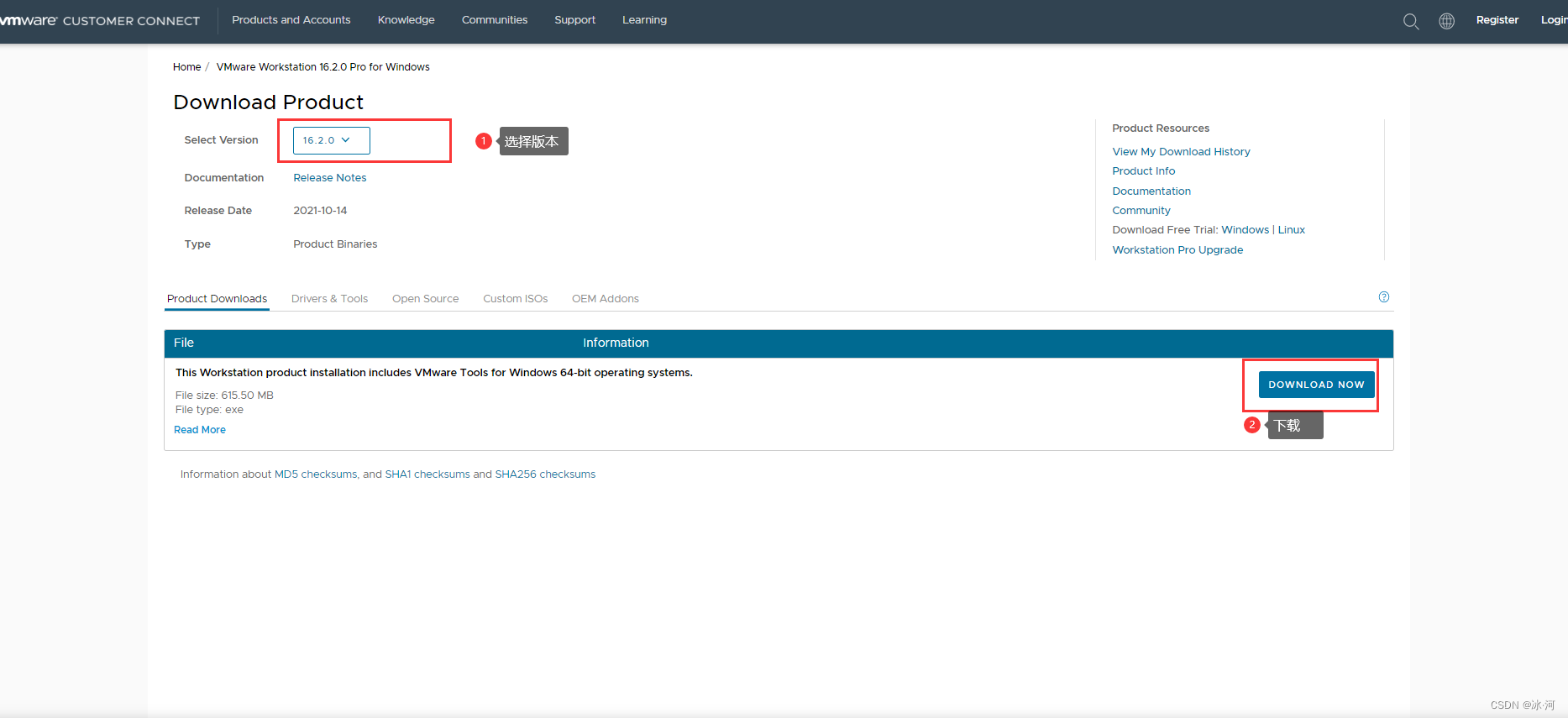1568x718 pixels.
Task: Open the SHA1 checksums link
Action: [427, 474]
